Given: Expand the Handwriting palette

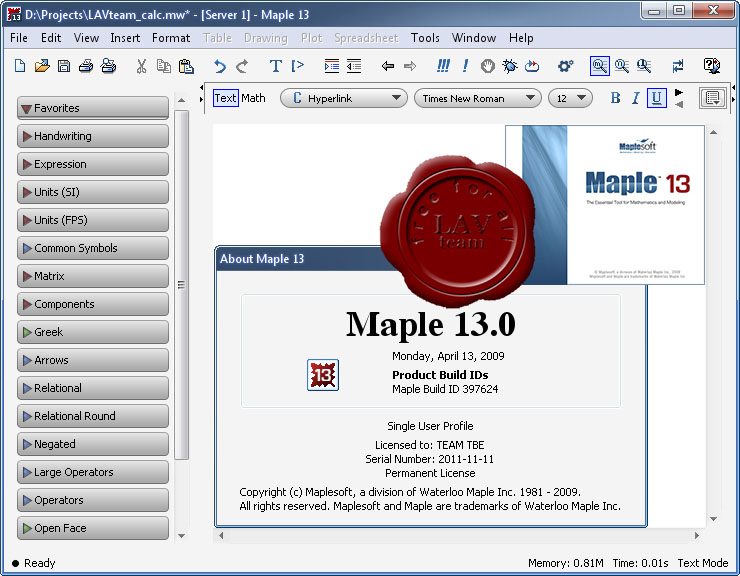Looking at the screenshot, I should click(92, 136).
